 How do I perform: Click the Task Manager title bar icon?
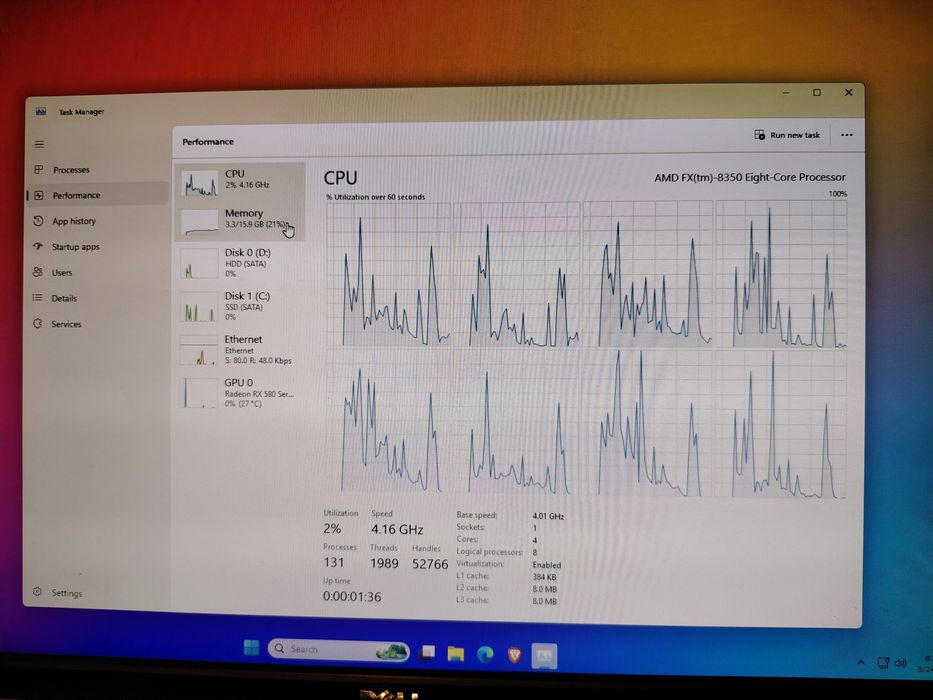(x=40, y=111)
